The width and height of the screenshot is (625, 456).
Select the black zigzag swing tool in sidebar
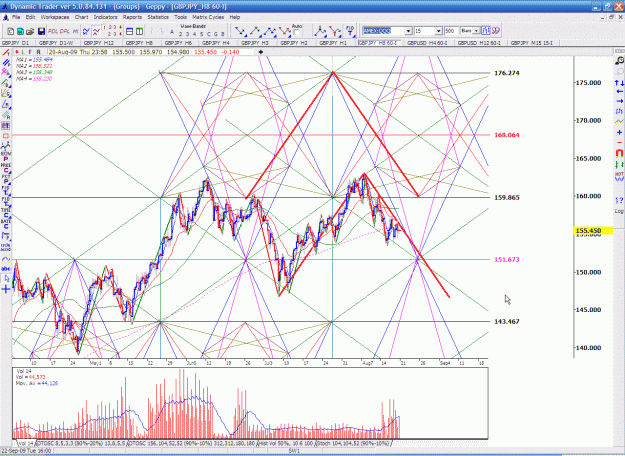[x=6, y=147]
